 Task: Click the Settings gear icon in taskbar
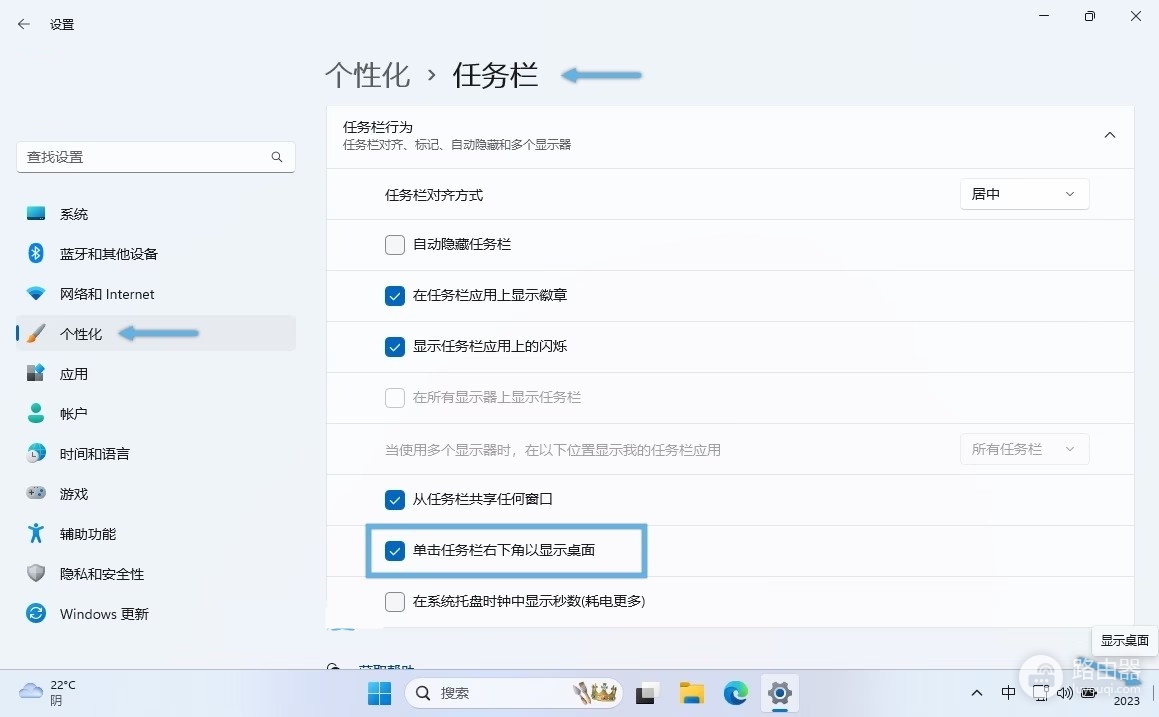[x=780, y=693]
